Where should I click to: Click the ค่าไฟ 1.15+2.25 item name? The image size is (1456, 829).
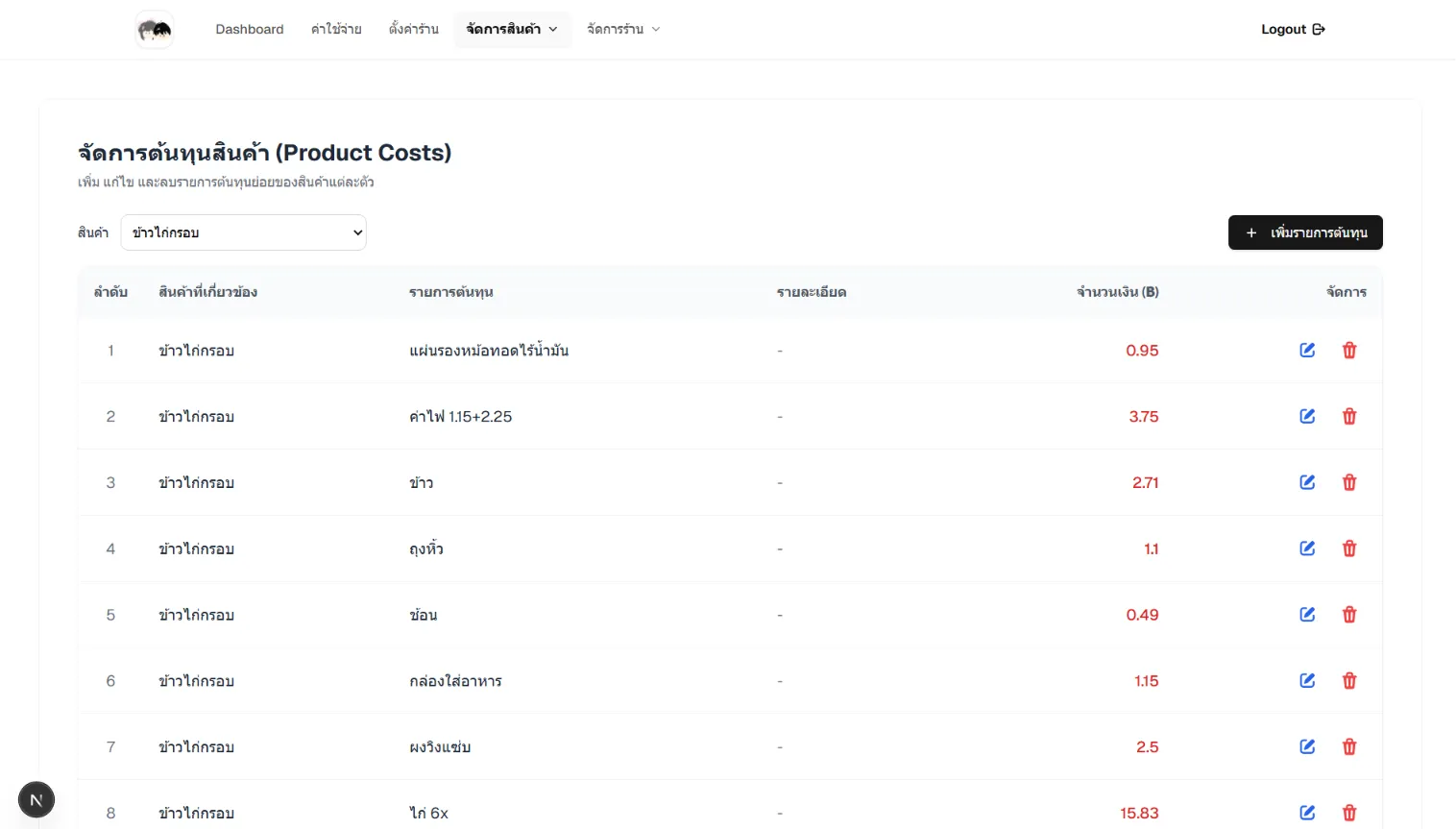[461, 417]
